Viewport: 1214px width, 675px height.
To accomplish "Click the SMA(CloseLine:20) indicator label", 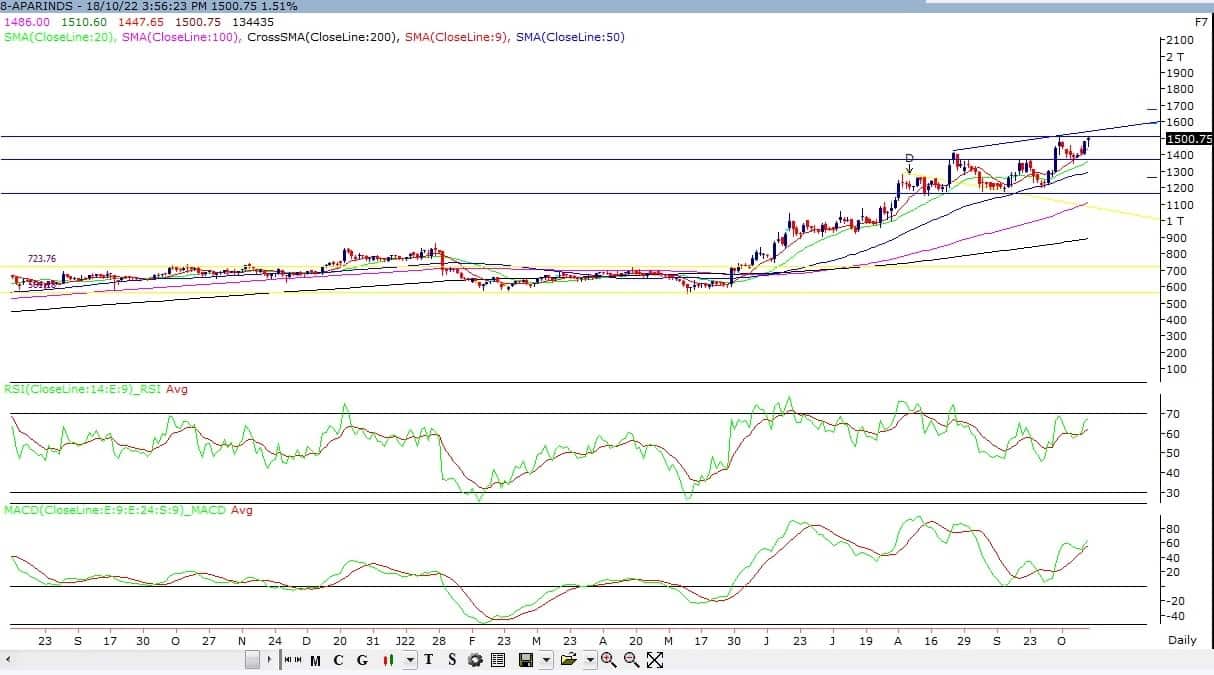I will click(x=59, y=37).
